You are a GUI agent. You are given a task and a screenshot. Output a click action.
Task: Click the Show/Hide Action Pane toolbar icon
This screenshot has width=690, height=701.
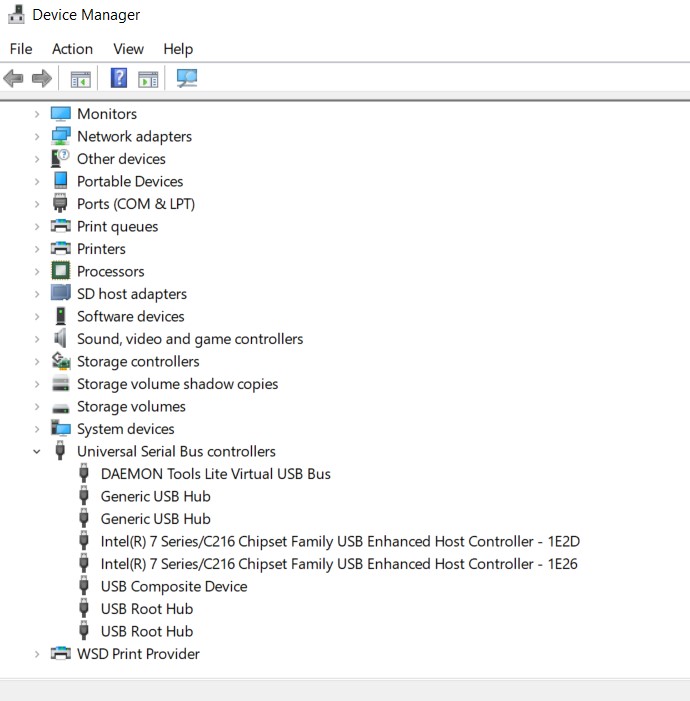pyautogui.click(x=148, y=79)
